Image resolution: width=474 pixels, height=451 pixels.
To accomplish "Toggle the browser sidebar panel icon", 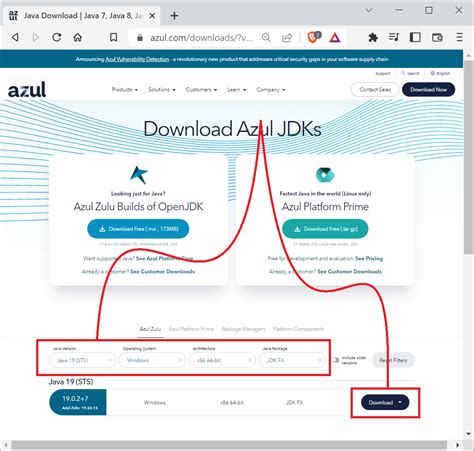I will point(415,37).
